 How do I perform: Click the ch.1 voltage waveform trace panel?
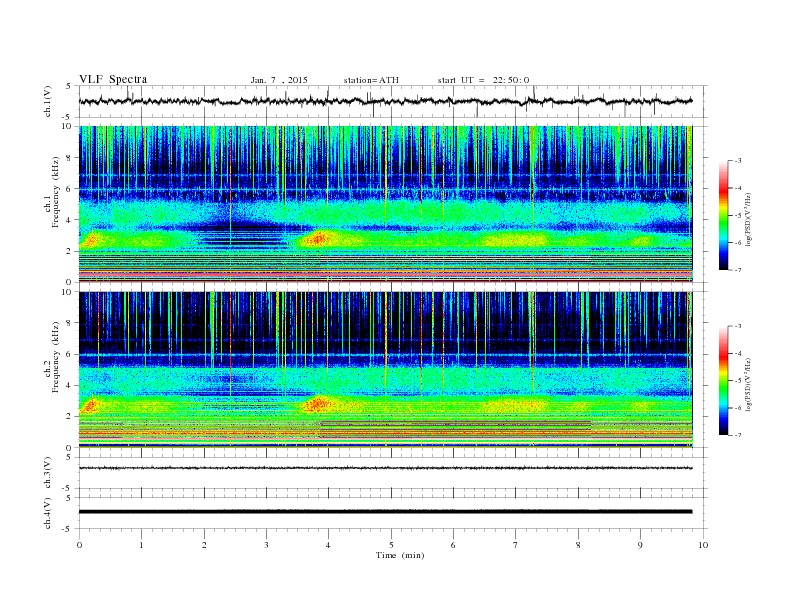393,101
